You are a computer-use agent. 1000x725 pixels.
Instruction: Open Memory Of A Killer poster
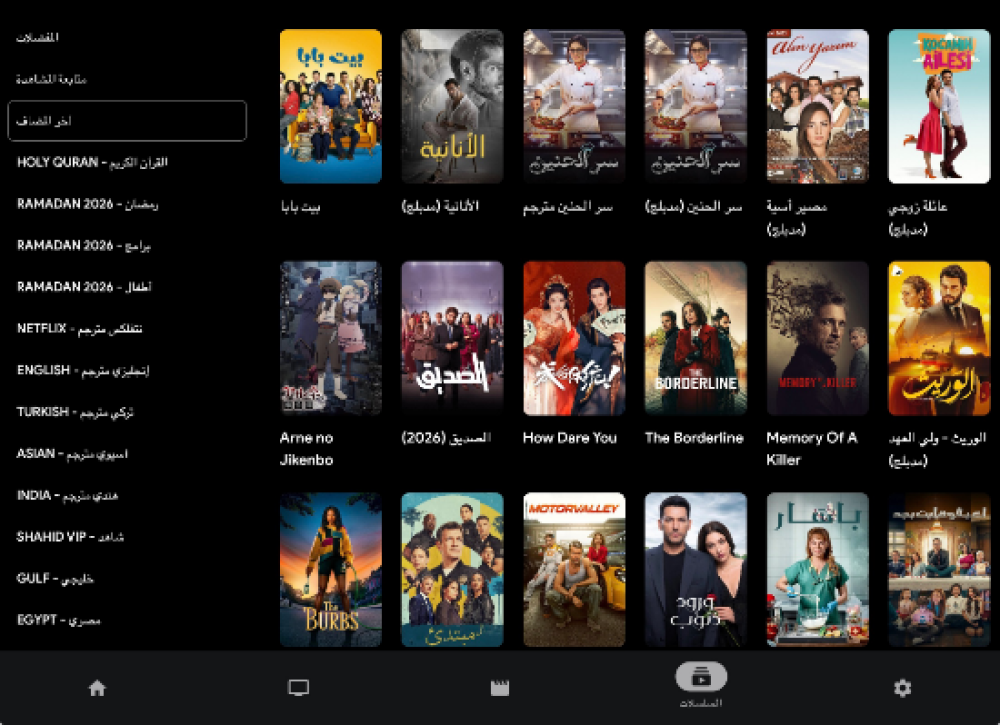817,338
